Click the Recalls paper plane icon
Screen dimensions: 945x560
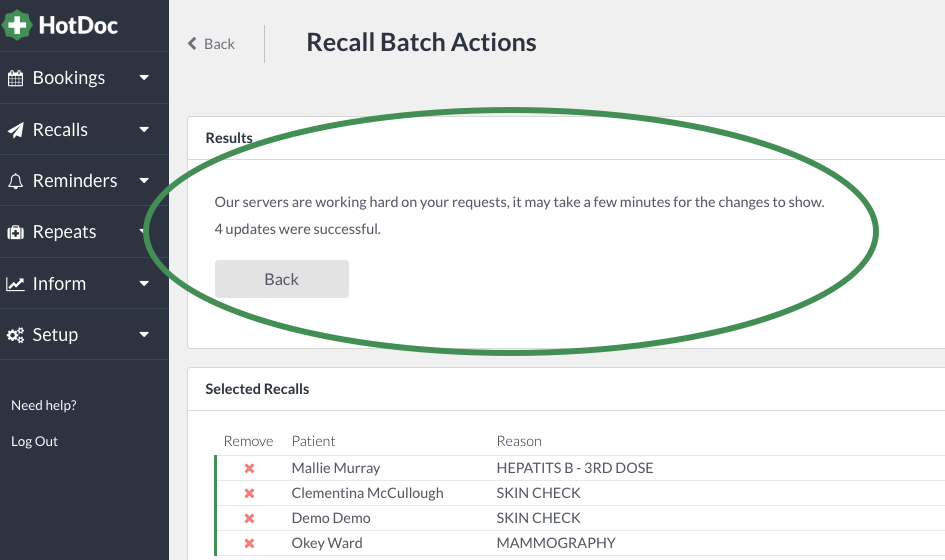coord(16,130)
